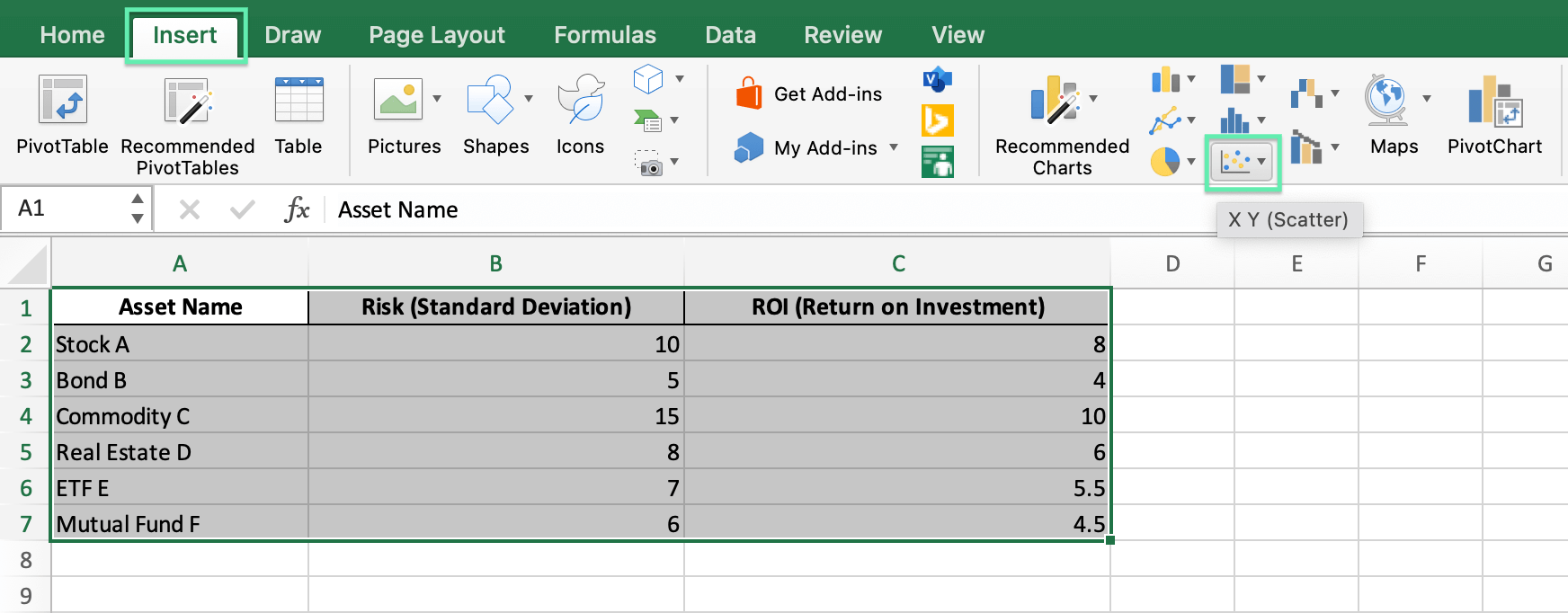Expand the Maps dropdown arrow
Screen dimensions: 1568x613
coord(1427,99)
